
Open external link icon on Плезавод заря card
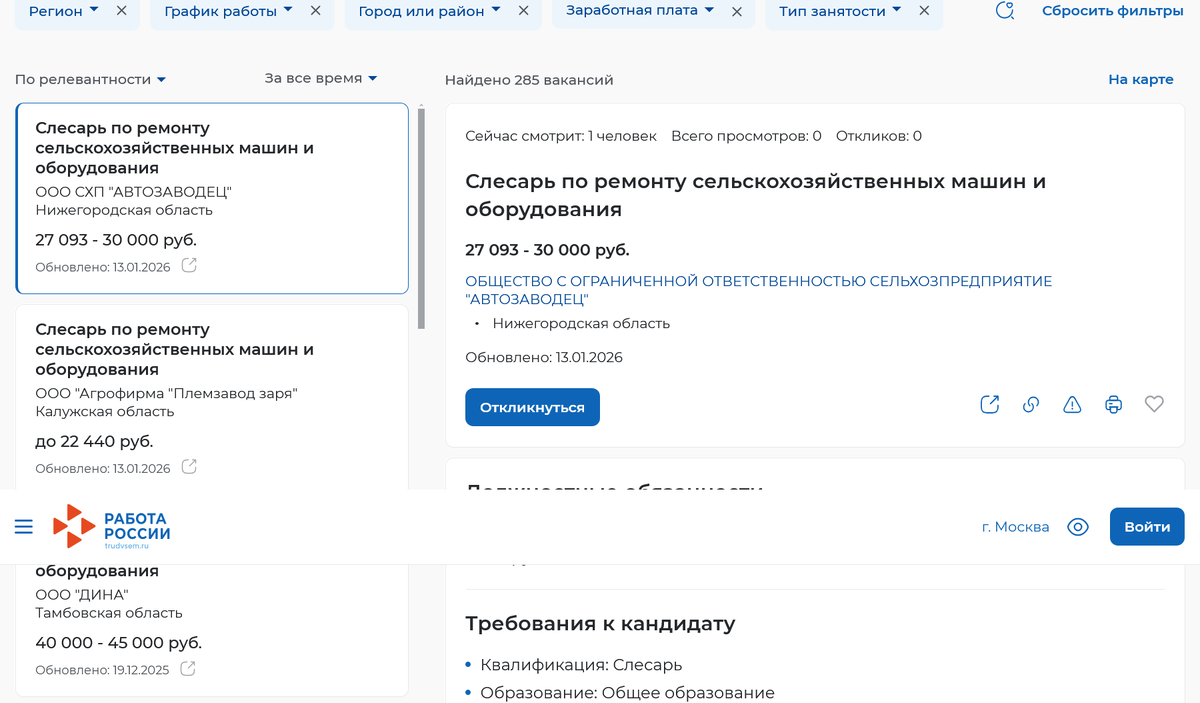[188, 467]
